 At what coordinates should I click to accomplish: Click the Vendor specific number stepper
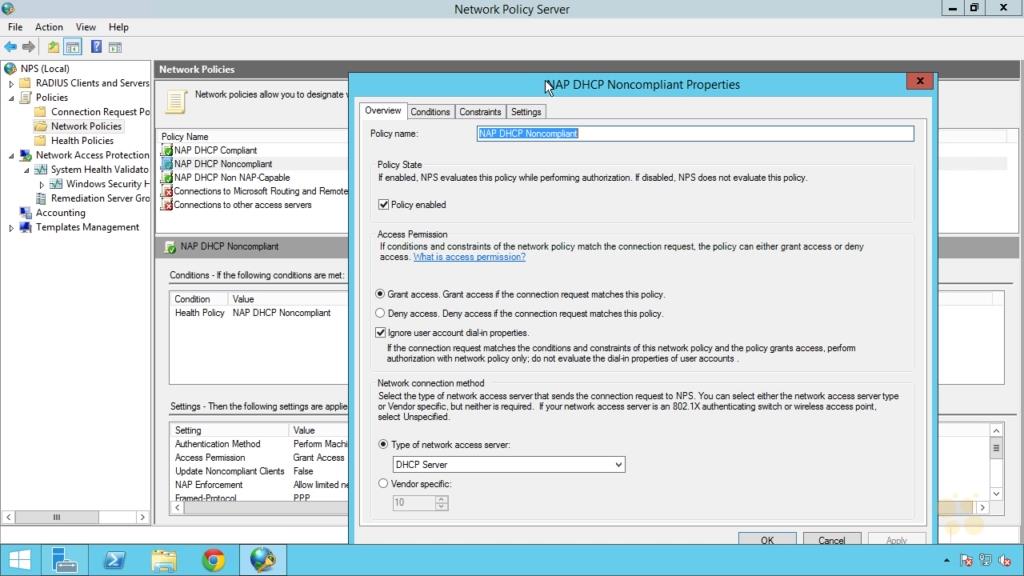click(441, 502)
